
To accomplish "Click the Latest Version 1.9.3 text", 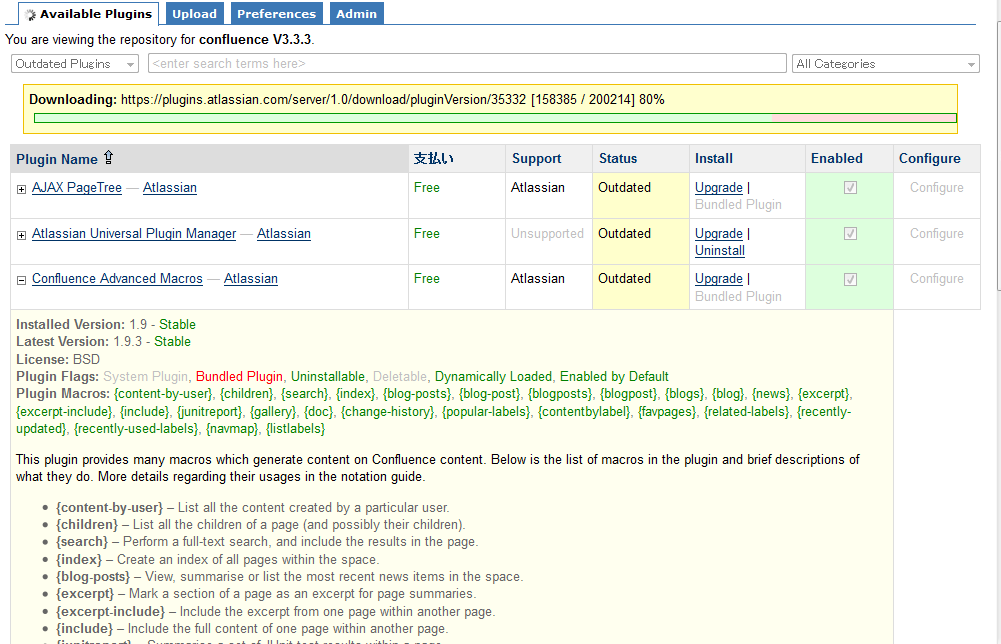I will tap(103, 341).
